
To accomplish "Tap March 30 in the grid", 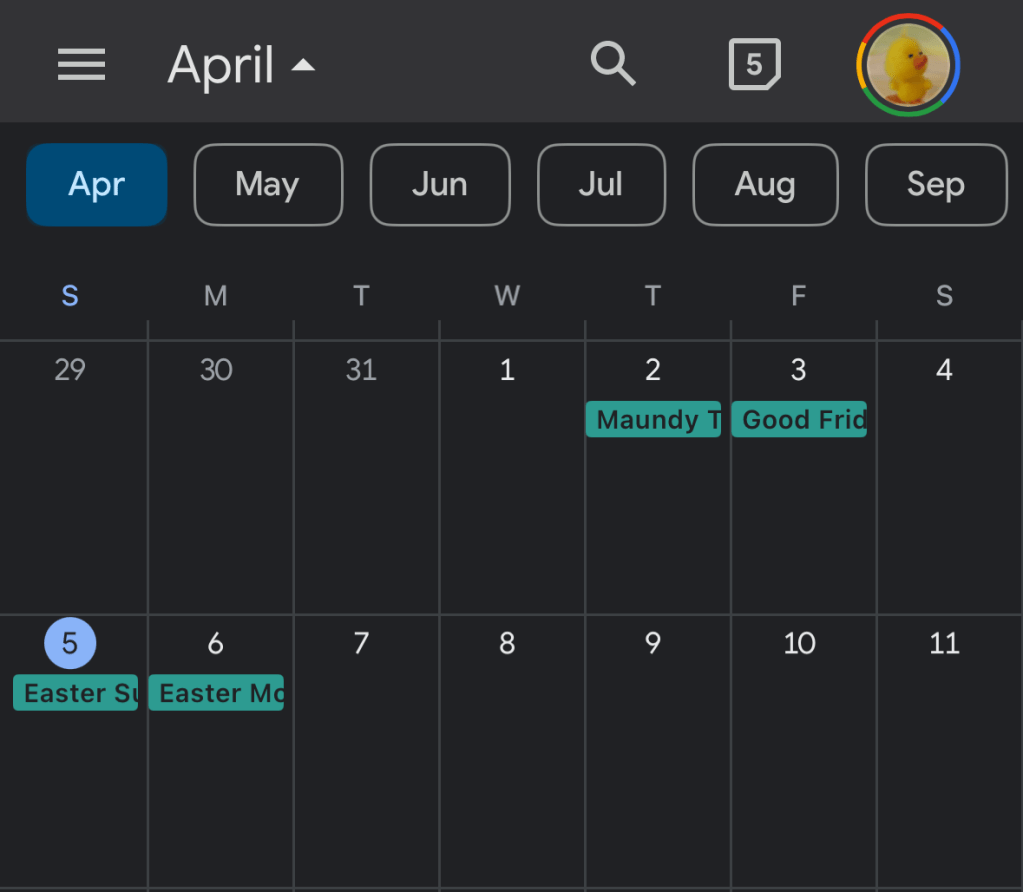I will pos(216,371).
